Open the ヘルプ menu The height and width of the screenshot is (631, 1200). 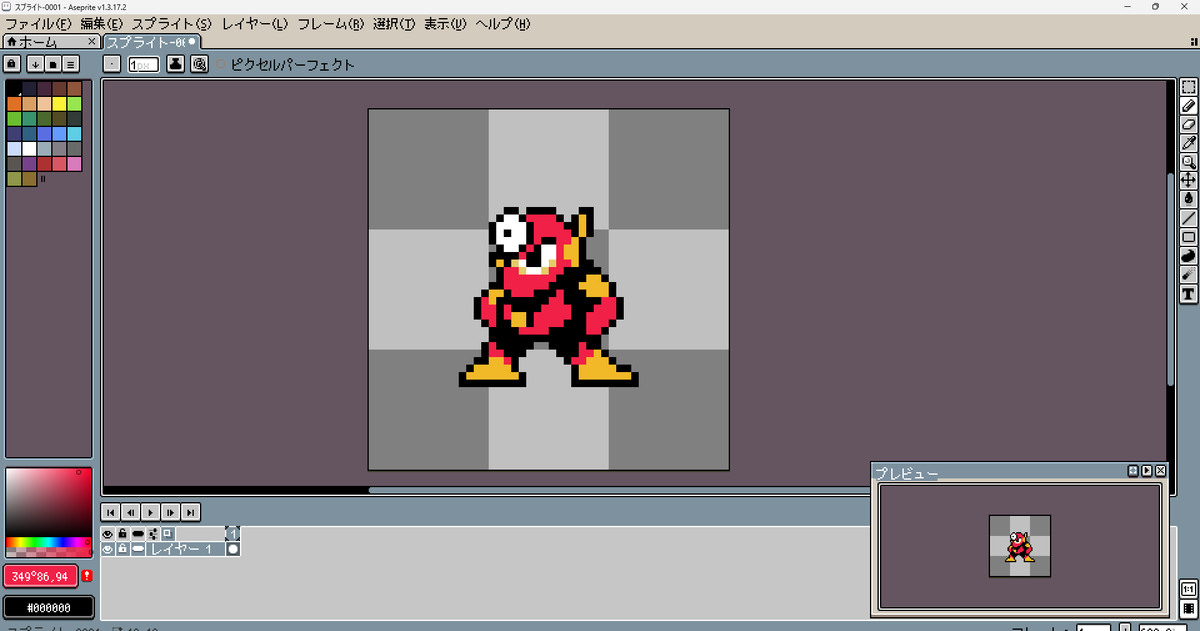[503, 24]
